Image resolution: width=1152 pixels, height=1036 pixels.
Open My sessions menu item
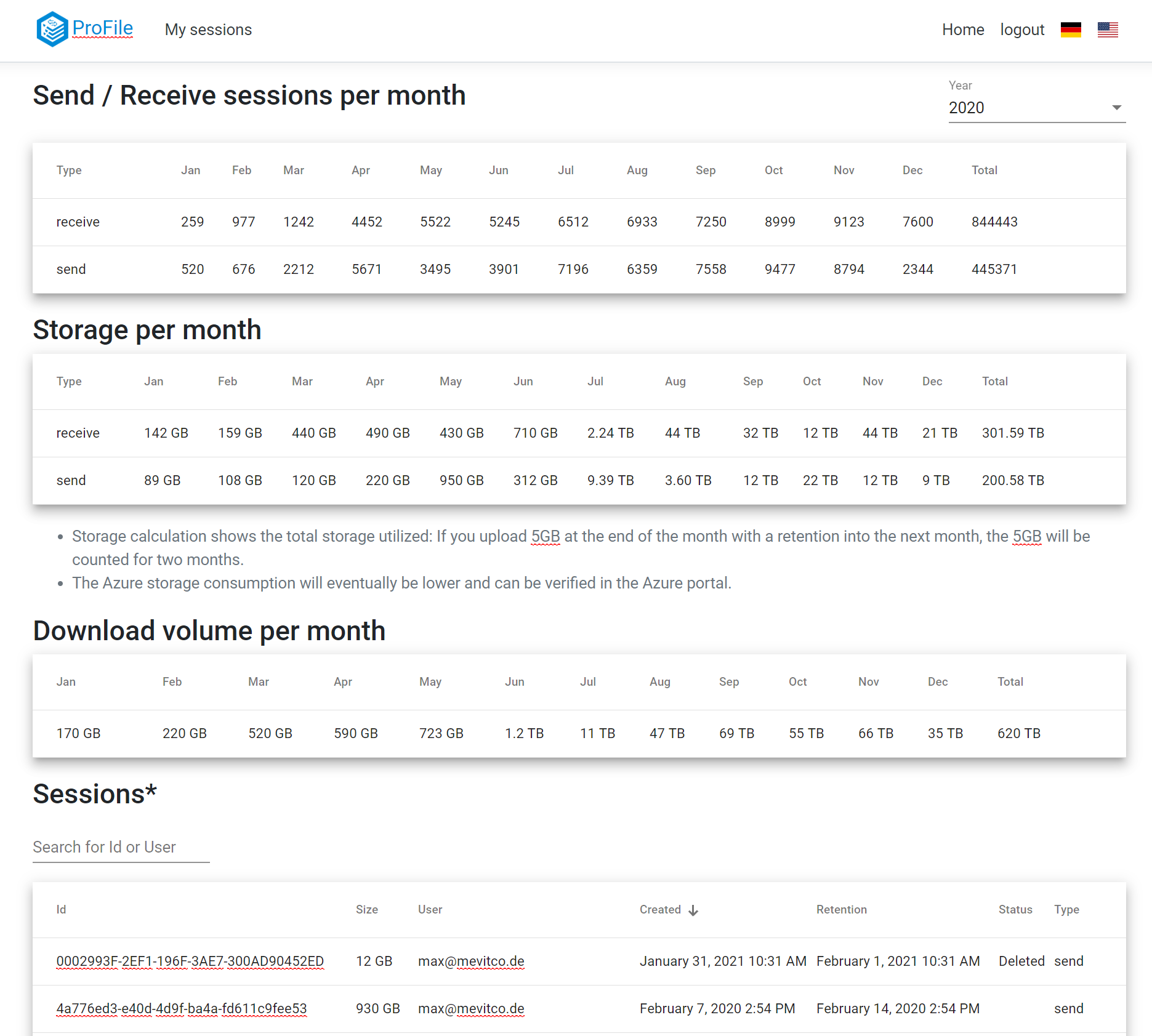[208, 30]
